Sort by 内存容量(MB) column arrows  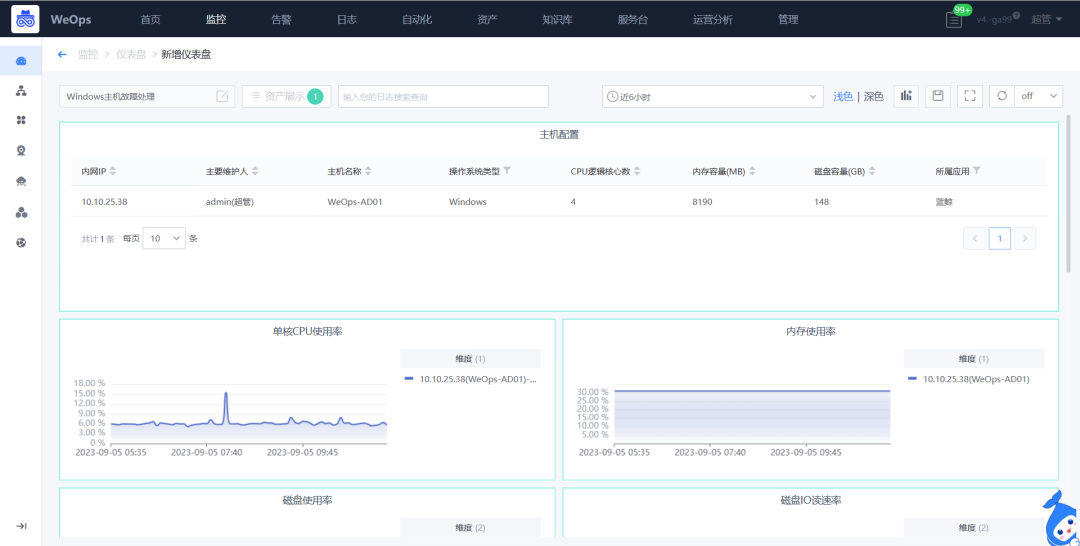[752, 171]
